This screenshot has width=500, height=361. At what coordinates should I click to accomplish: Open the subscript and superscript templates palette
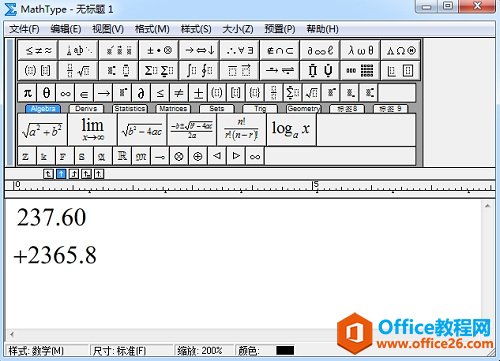pyautogui.click(x=119, y=70)
